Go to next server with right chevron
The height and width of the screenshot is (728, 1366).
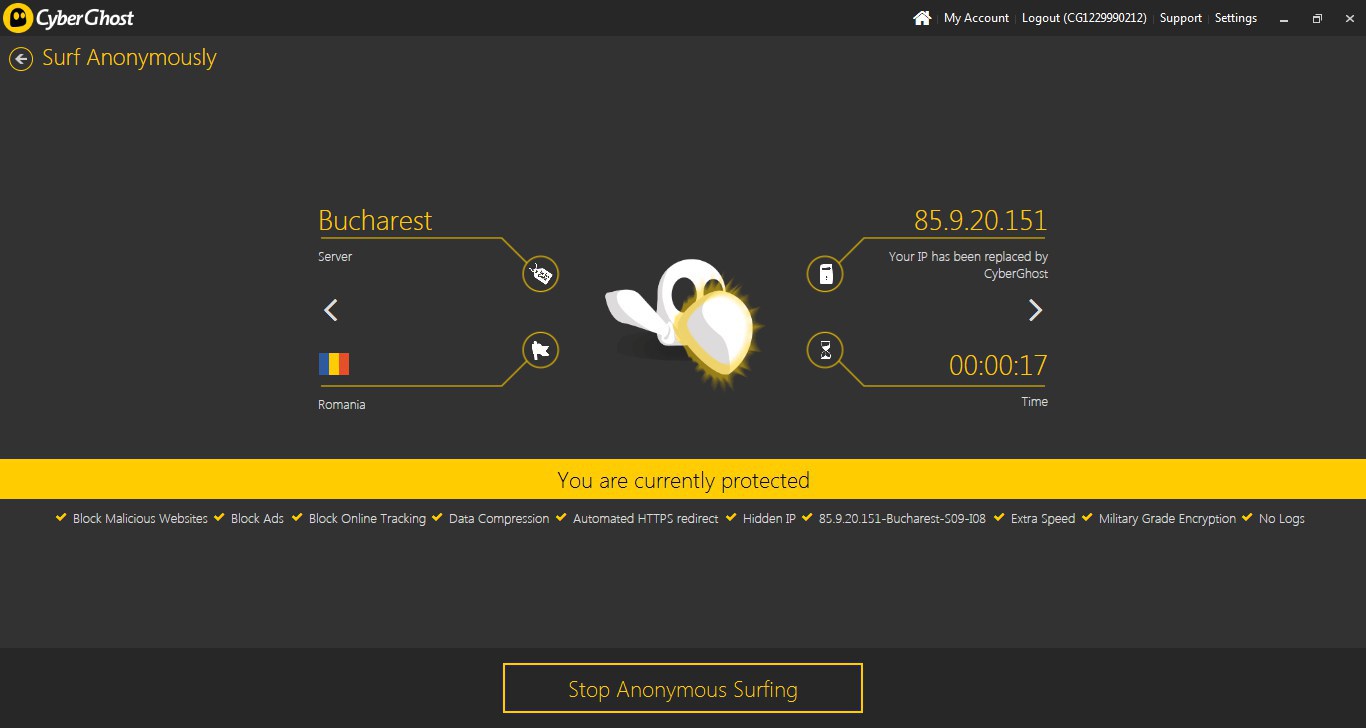(1035, 310)
